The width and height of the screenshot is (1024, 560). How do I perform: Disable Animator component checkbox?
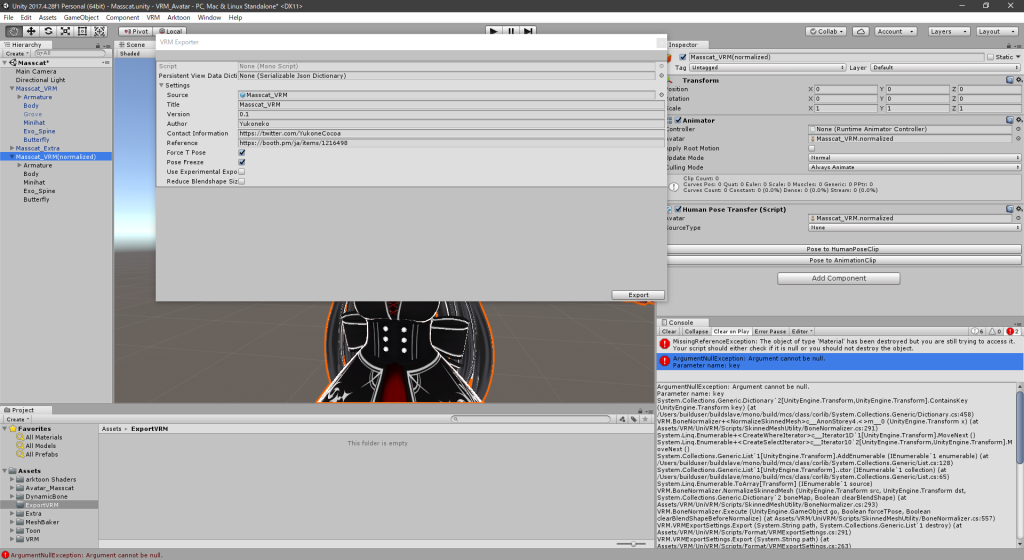click(x=678, y=120)
